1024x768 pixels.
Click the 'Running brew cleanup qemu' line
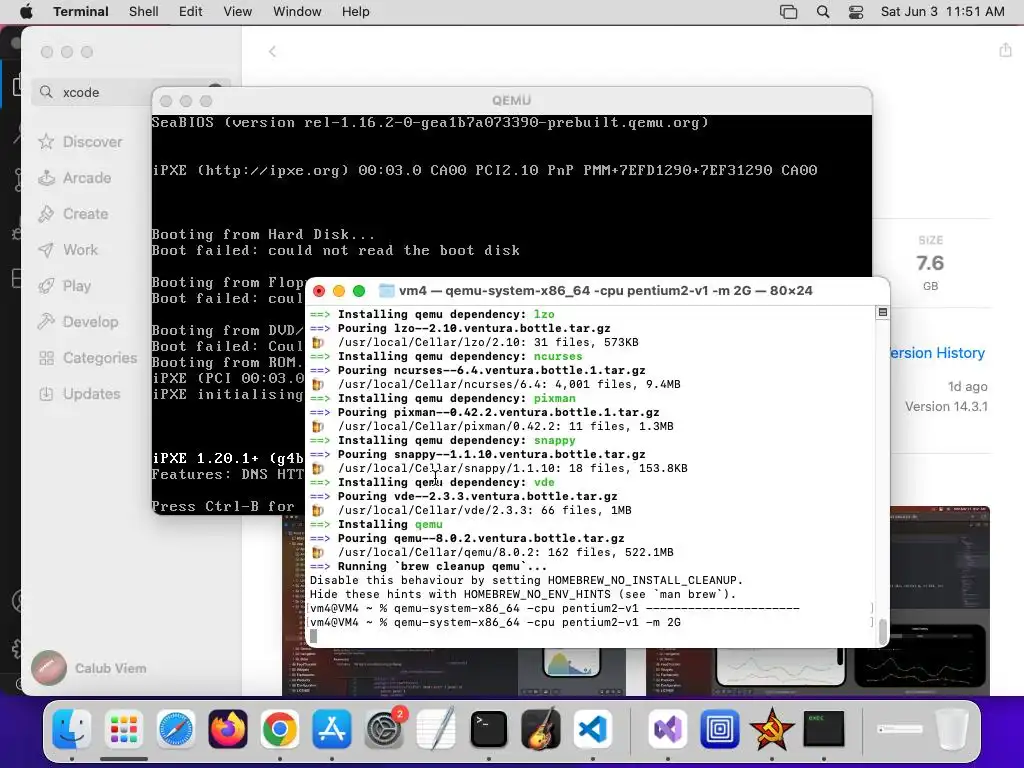coord(428,566)
